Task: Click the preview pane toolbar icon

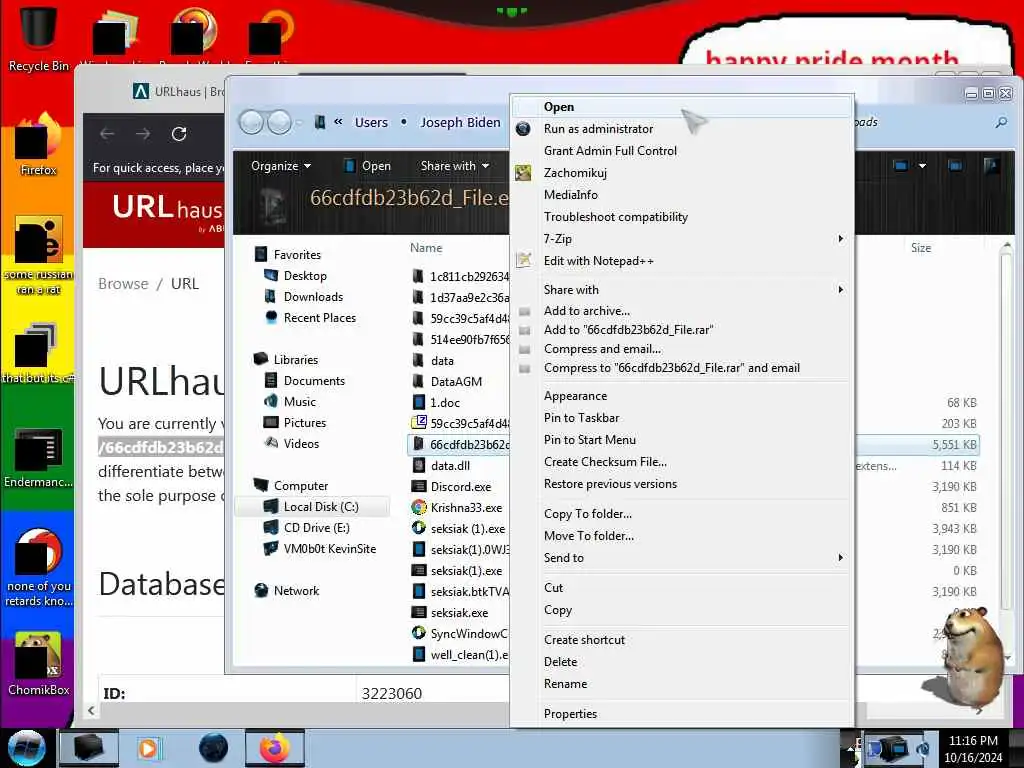Action: point(955,166)
